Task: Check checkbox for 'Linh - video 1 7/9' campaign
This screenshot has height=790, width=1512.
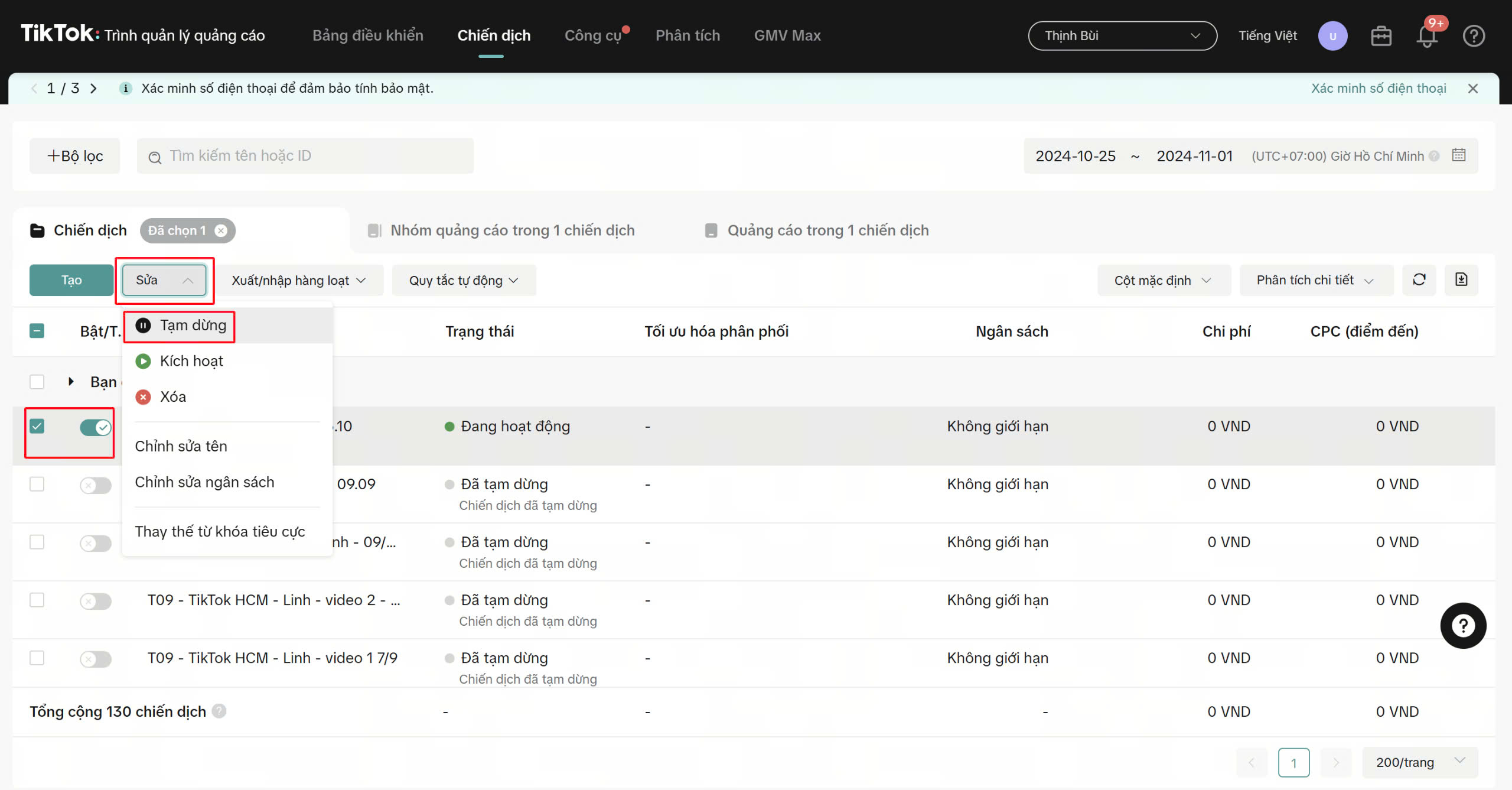Action: click(37, 658)
